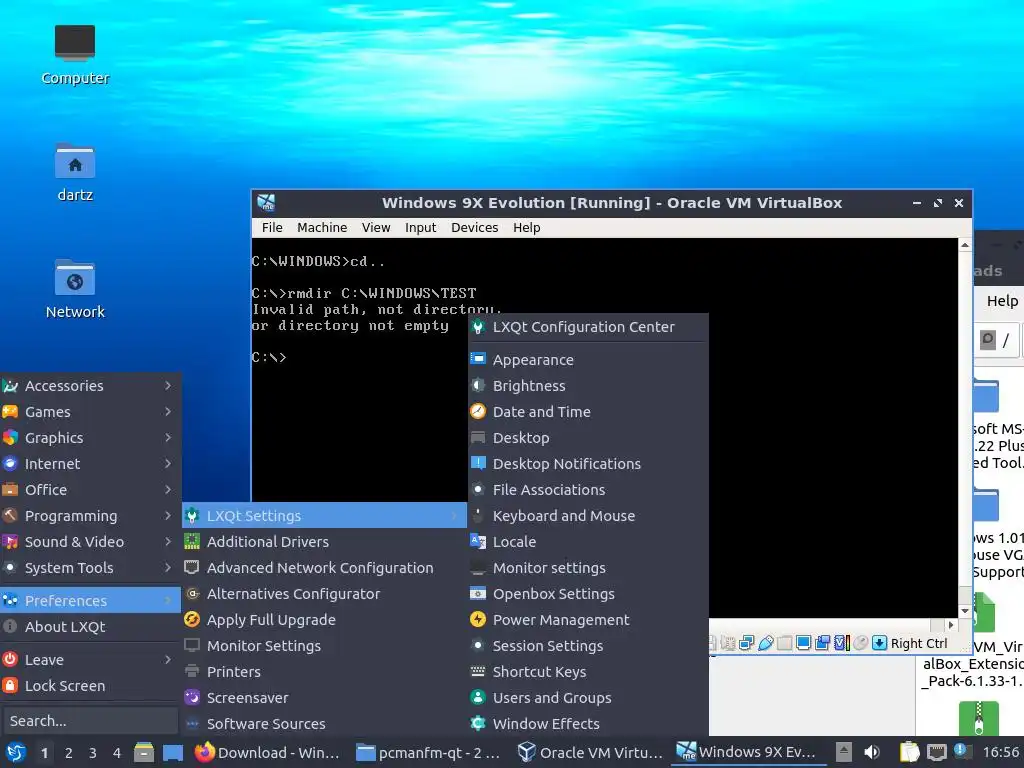
Task: Open the VirtualBox Help menu
Action: 526,227
